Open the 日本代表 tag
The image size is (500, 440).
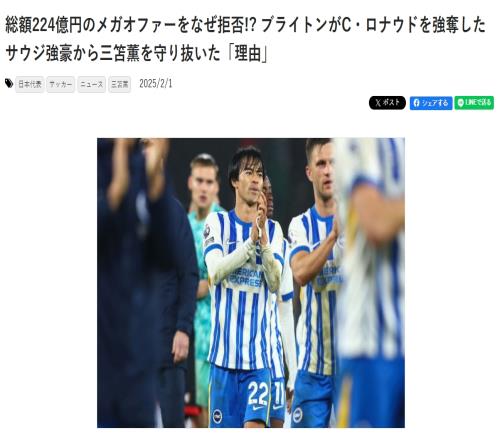[30, 84]
